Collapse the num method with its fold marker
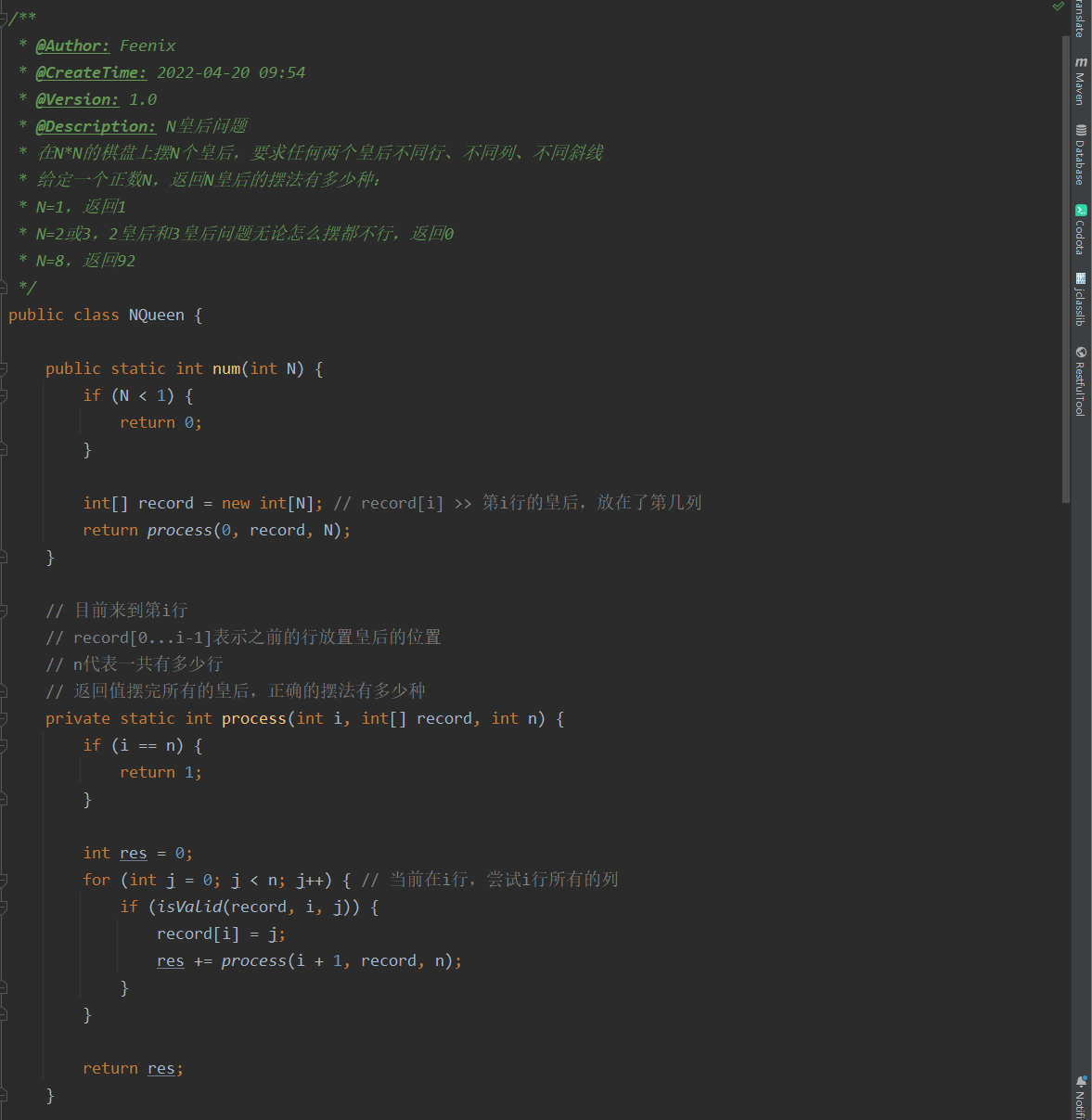This screenshot has width=1092, height=1120. pos(4,368)
